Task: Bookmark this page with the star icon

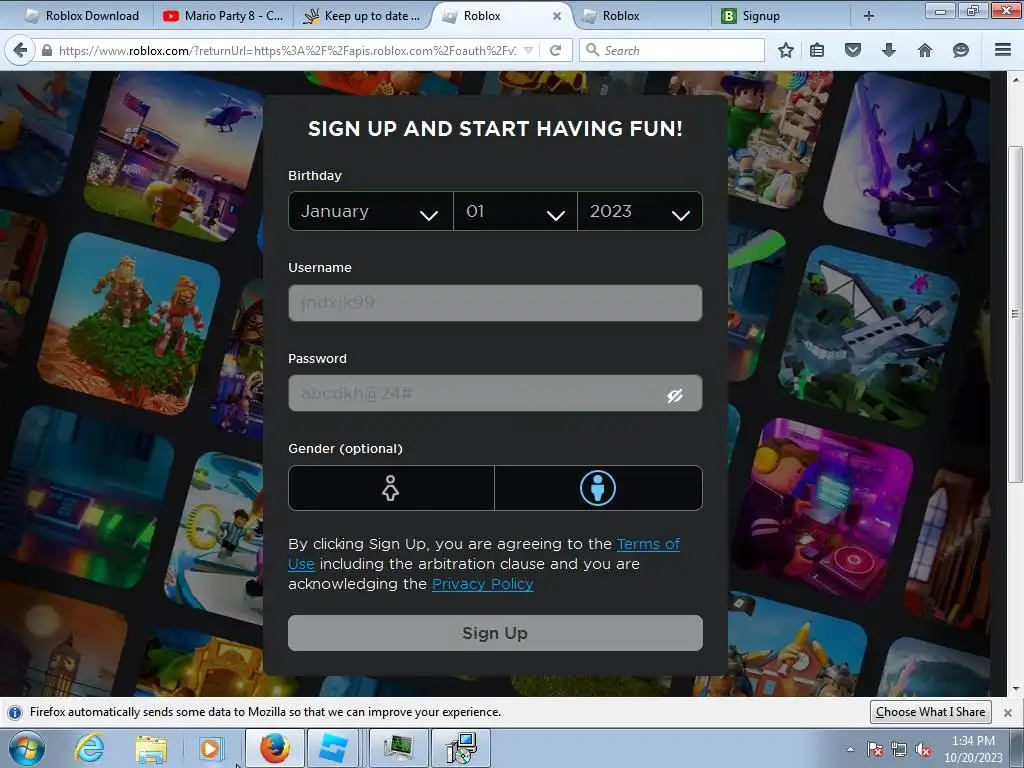Action: pyautogui.click(x=786, y=50)
